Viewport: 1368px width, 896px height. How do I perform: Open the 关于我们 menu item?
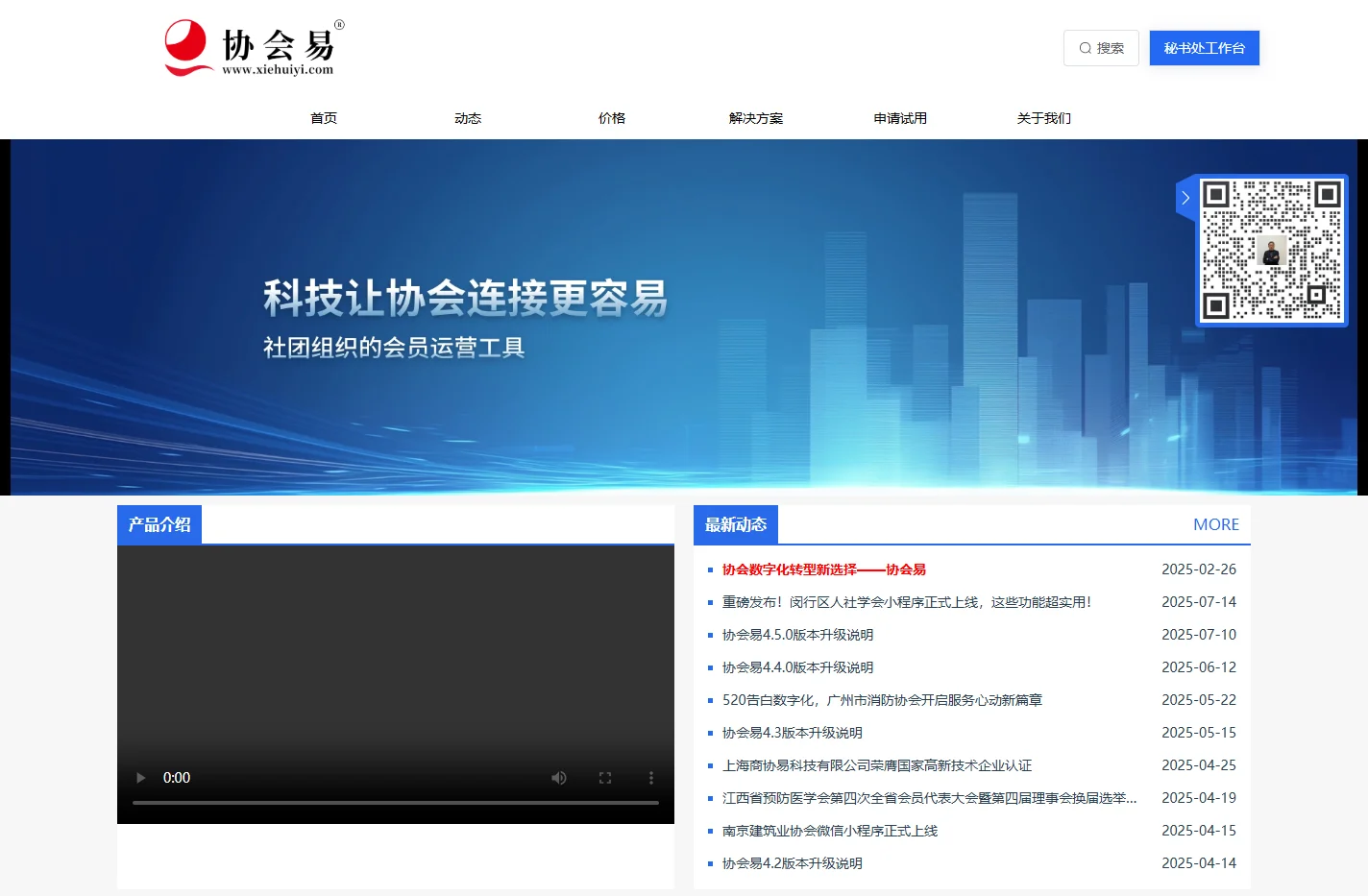click(1044, 118)
